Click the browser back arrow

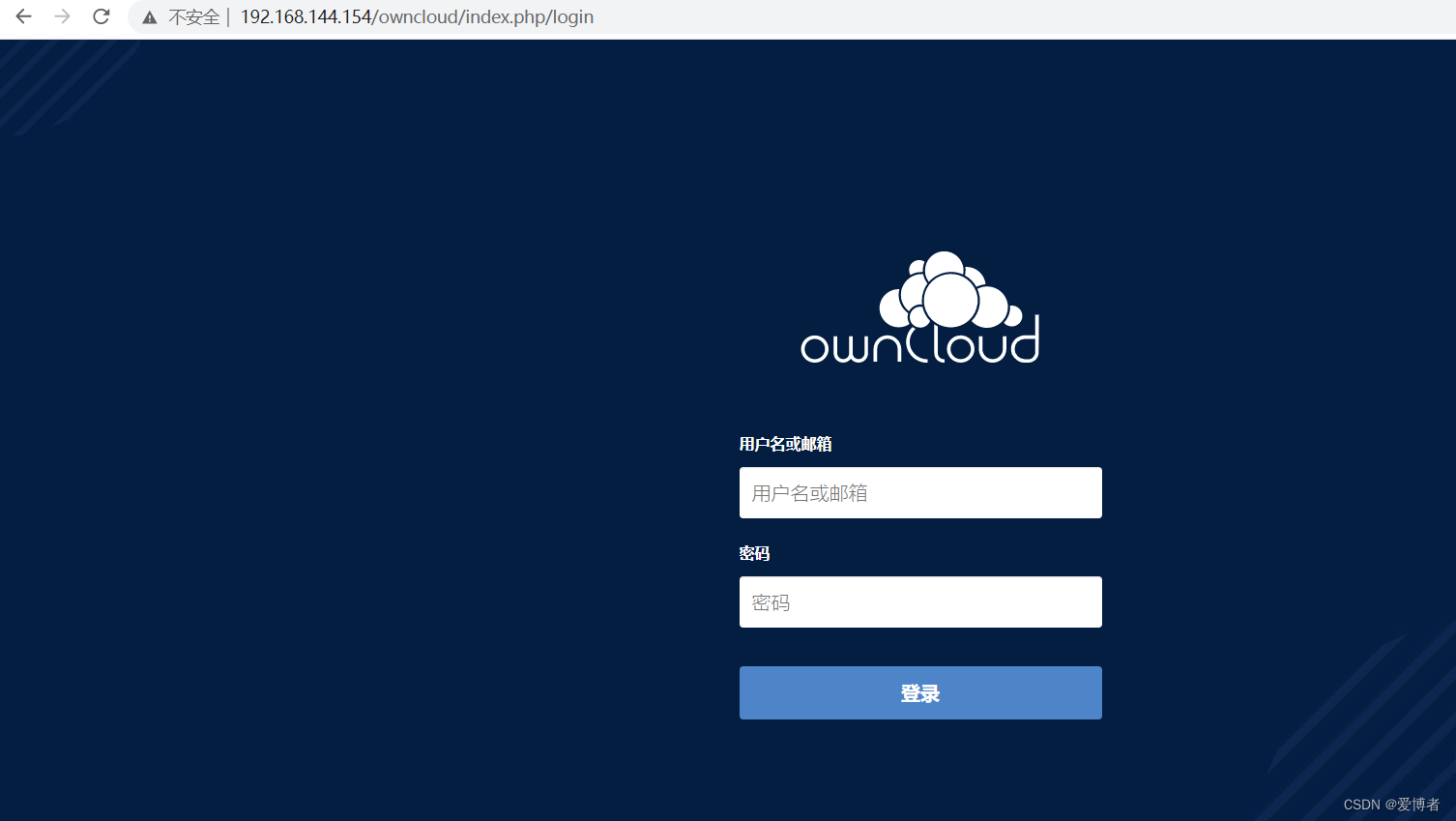(x=23, y=16)
